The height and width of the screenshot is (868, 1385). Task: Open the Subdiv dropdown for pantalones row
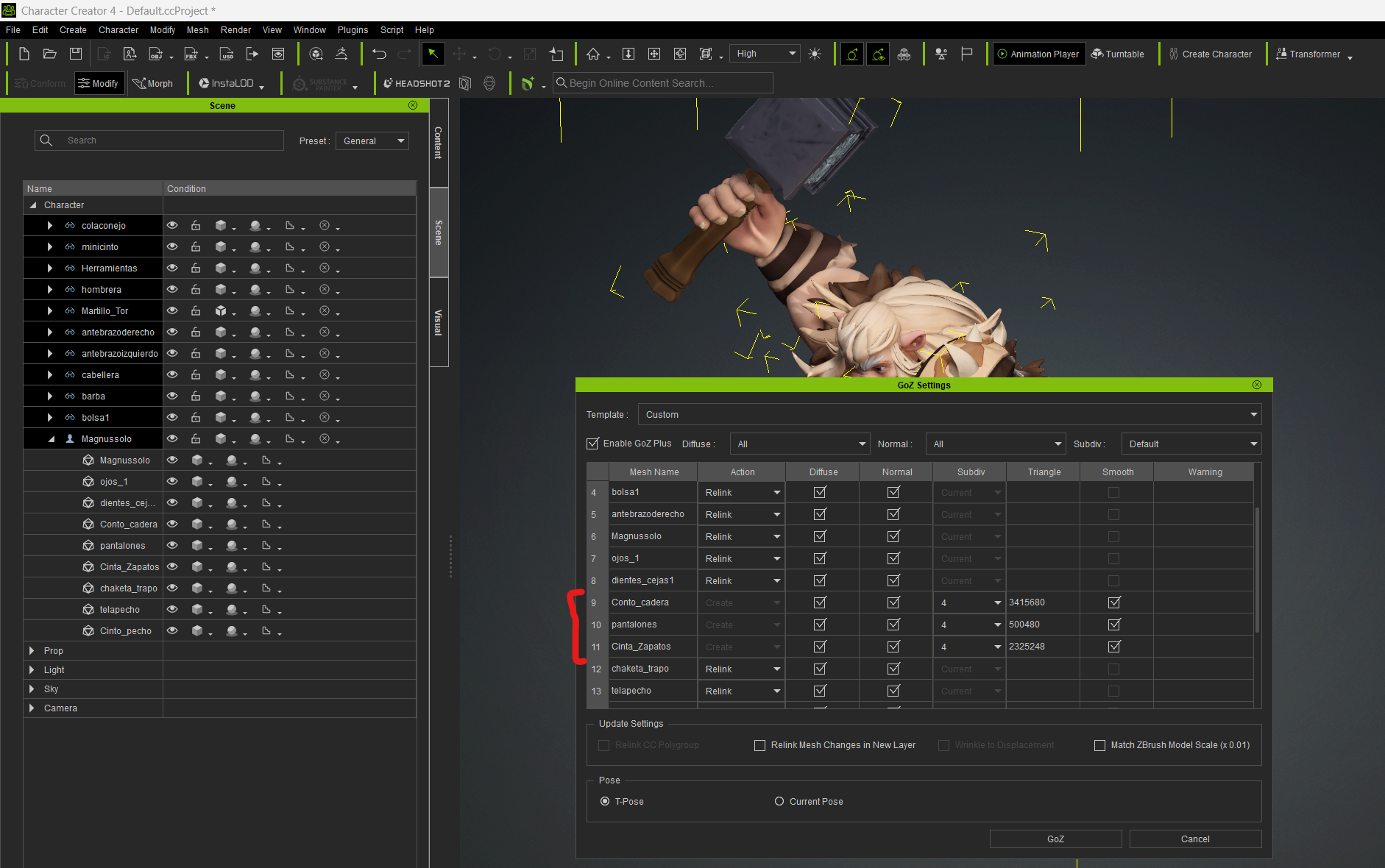coord(970,625)
